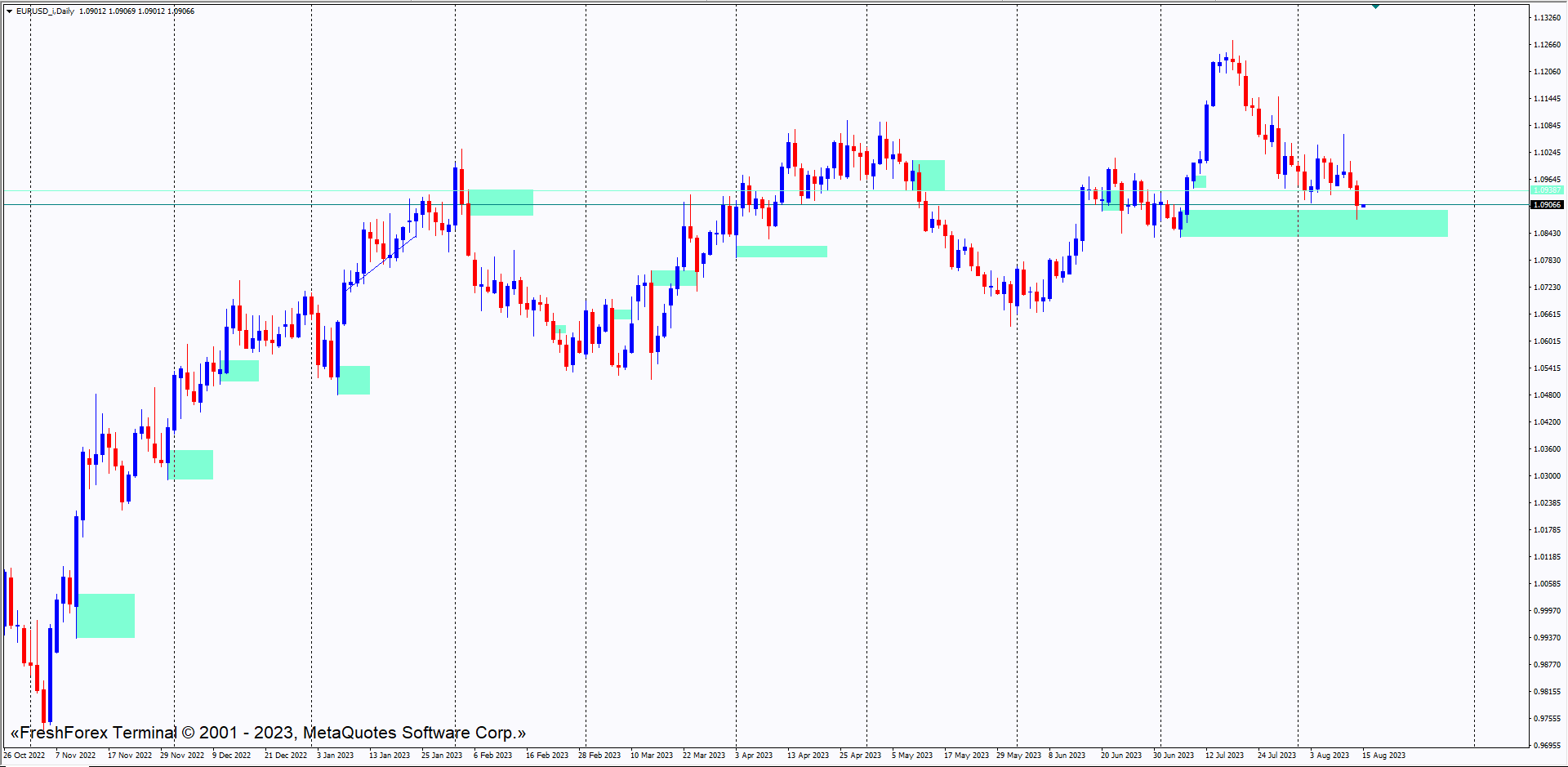1568x767 pixels.
Task: Click the 0.96955 price scale label
Action: [1547, 746]
